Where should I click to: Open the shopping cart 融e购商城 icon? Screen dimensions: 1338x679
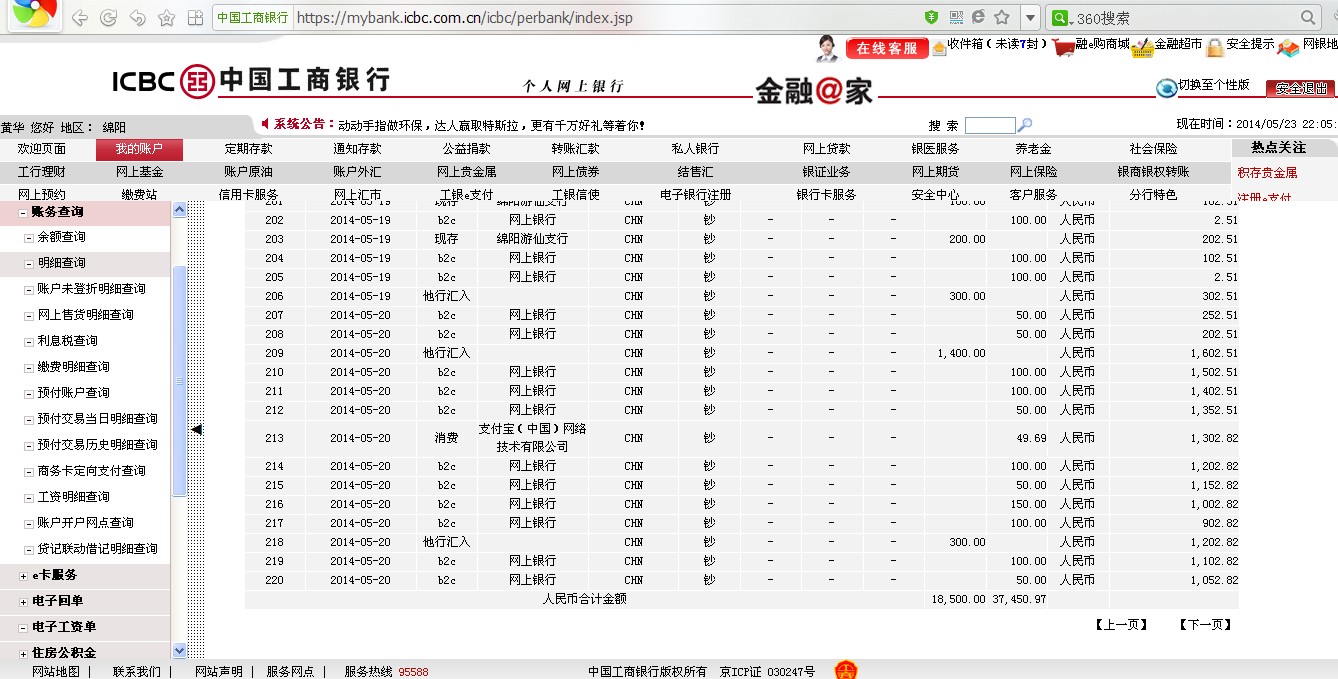click(1063, 47)
